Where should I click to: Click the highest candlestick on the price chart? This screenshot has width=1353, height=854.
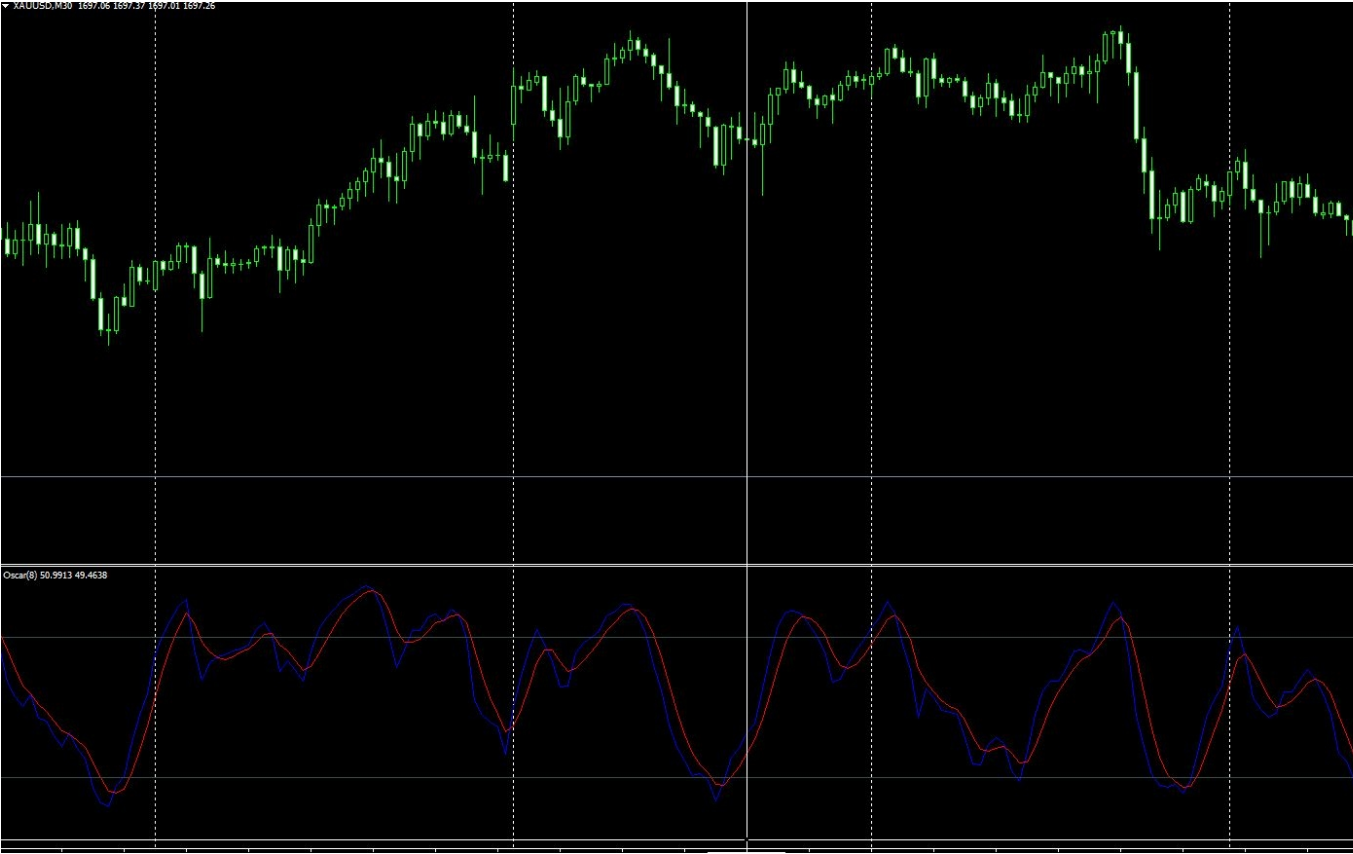pos(1120,38)
